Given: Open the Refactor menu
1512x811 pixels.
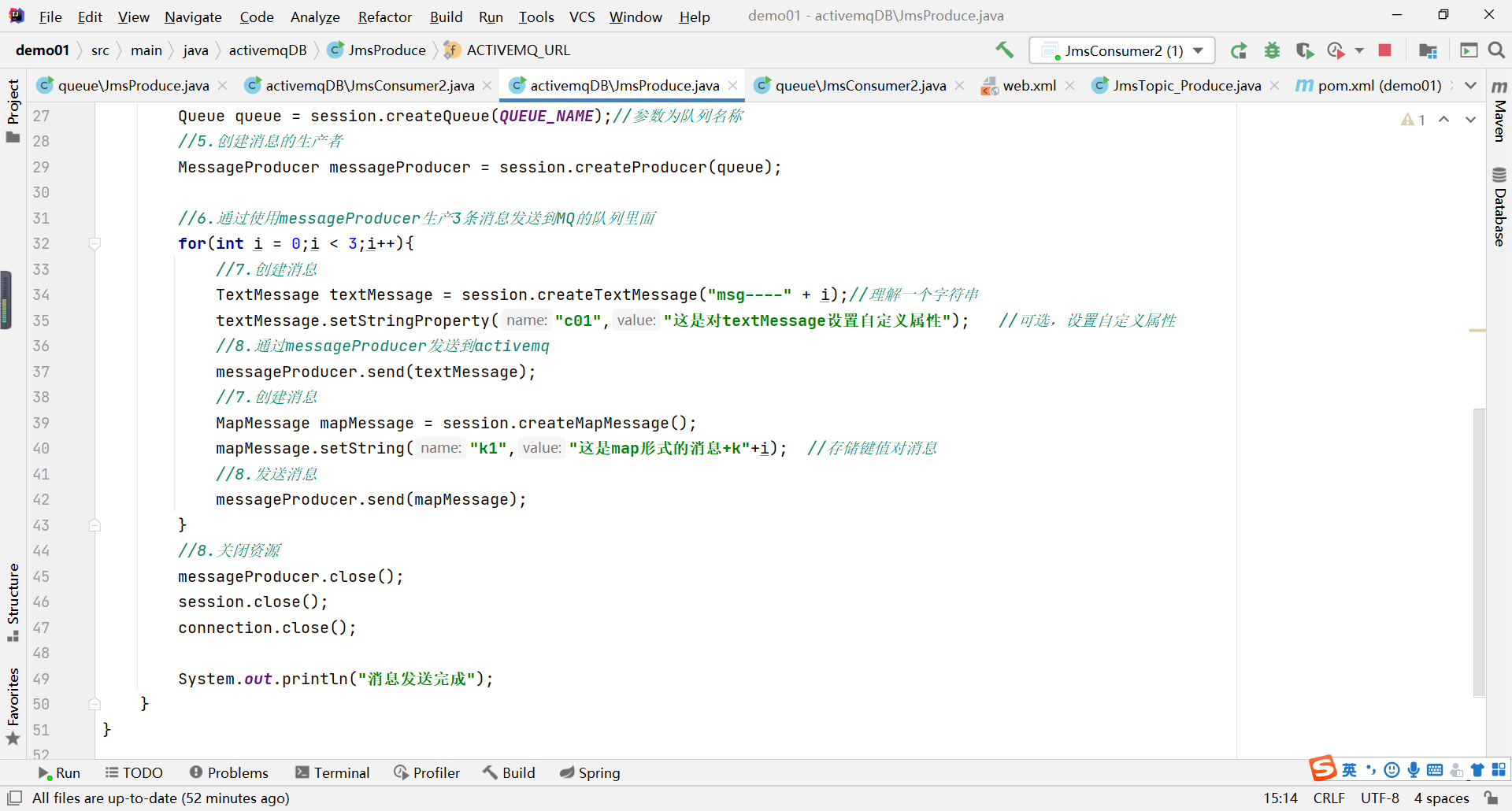Looking at the screenshot, I should coord(384,17).
